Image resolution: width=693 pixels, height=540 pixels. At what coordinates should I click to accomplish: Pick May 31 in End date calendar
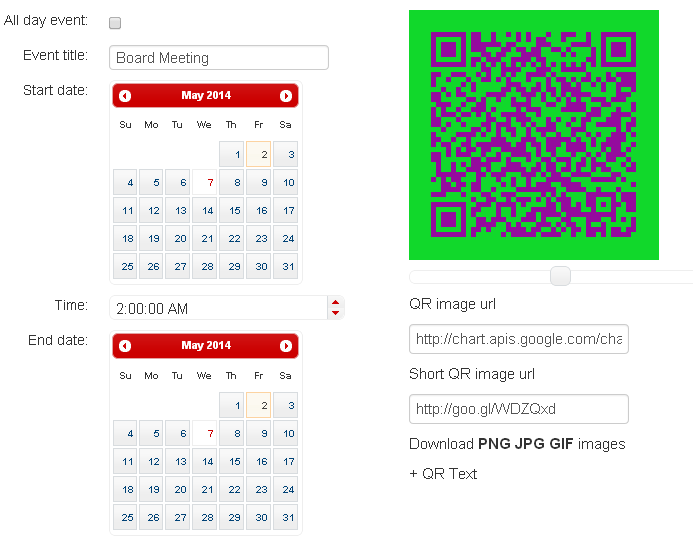286,517
